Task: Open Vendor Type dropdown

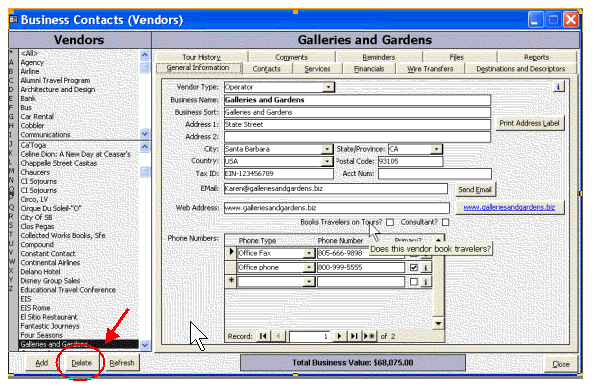Action: coord(328,87)
